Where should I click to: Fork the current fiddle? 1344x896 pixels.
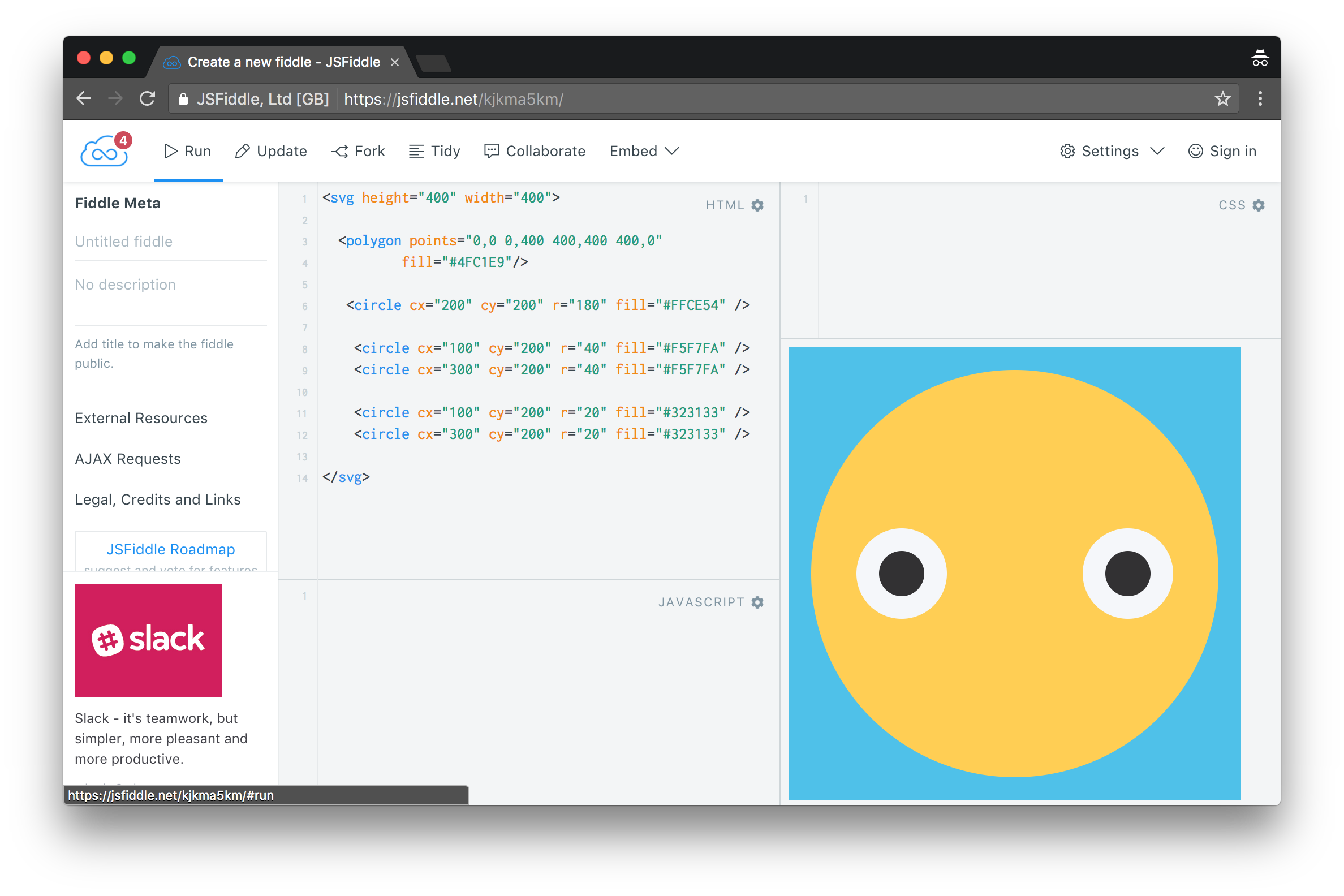358,151
